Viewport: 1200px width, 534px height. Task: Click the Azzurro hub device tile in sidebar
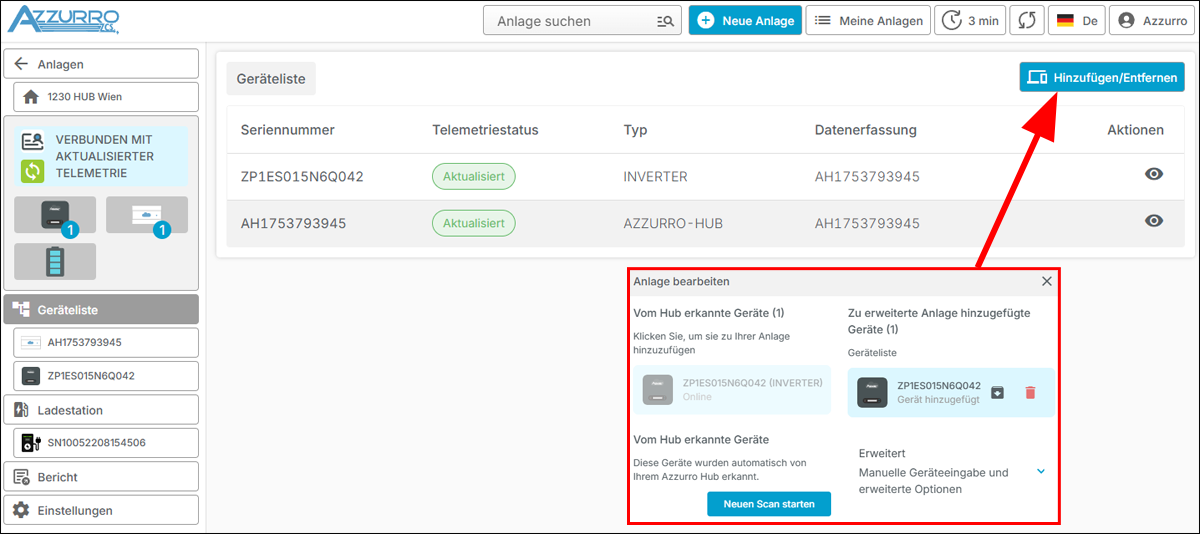click(147, 215)
